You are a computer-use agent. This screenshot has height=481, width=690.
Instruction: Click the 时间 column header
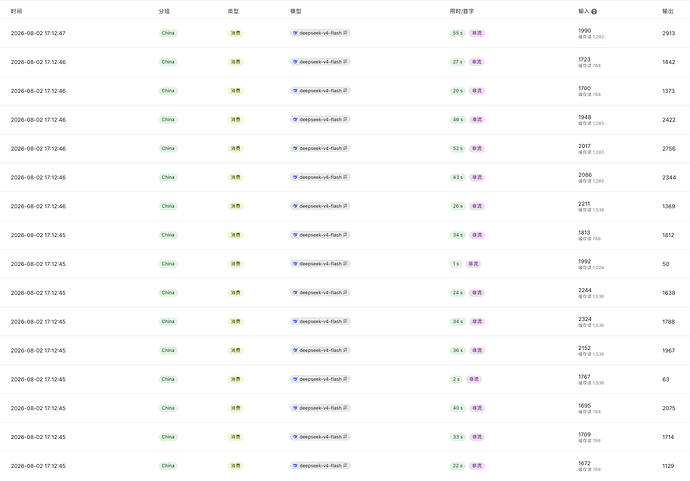[x=16, y=11]
